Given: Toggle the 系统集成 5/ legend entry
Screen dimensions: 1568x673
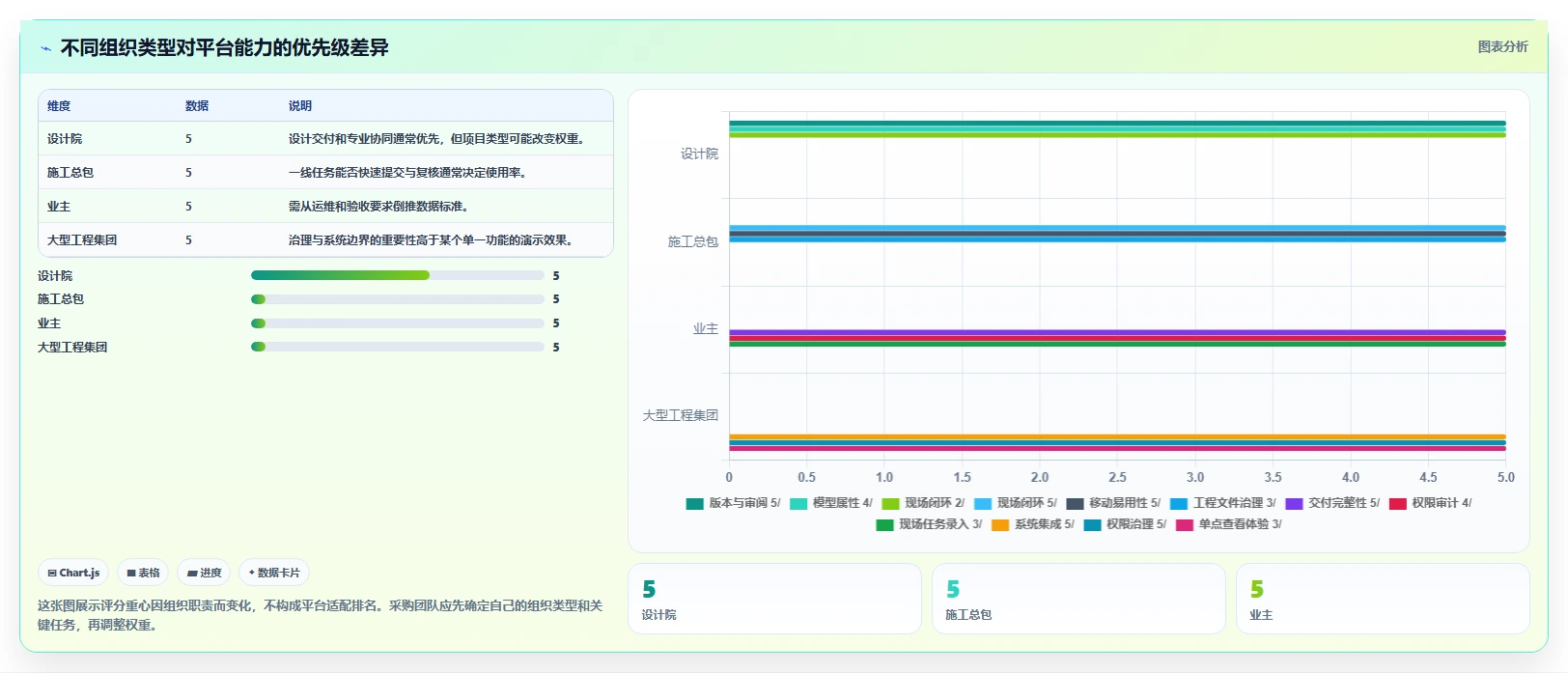Looking at the screenshot, I should click(1032, 524).
